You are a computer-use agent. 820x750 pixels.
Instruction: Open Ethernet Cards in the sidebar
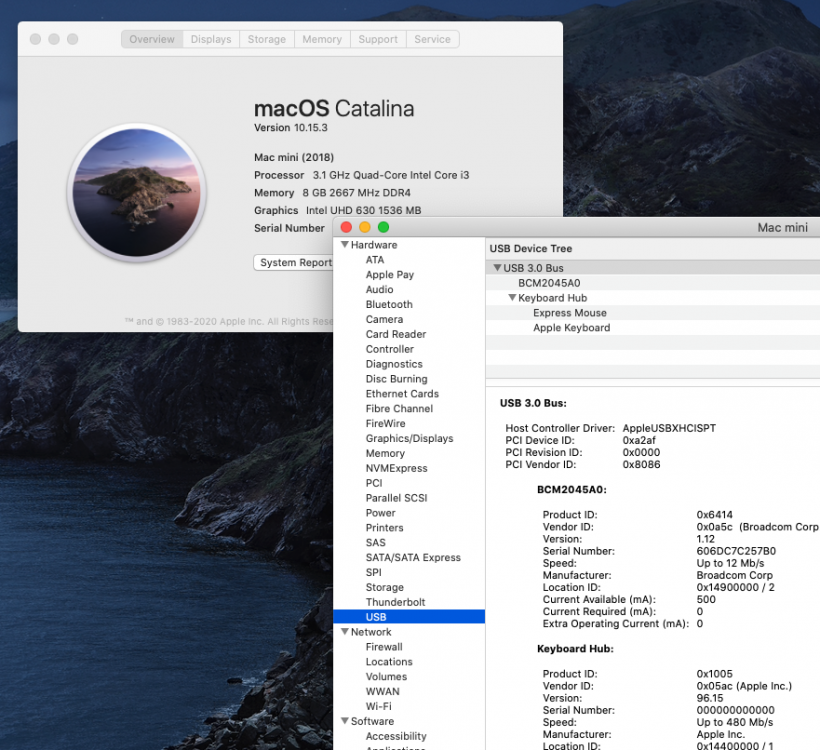pos(402,394)
